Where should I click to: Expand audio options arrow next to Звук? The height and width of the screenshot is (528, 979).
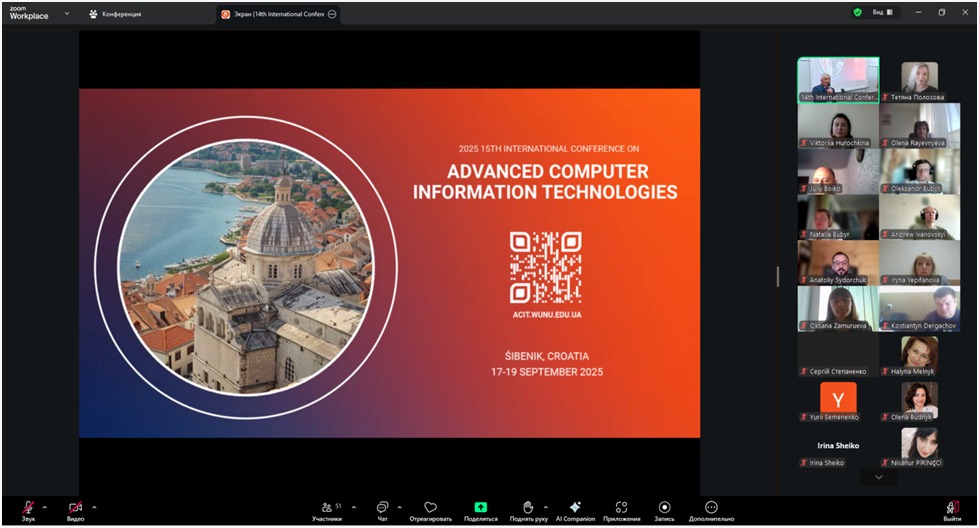coord(45,507)
